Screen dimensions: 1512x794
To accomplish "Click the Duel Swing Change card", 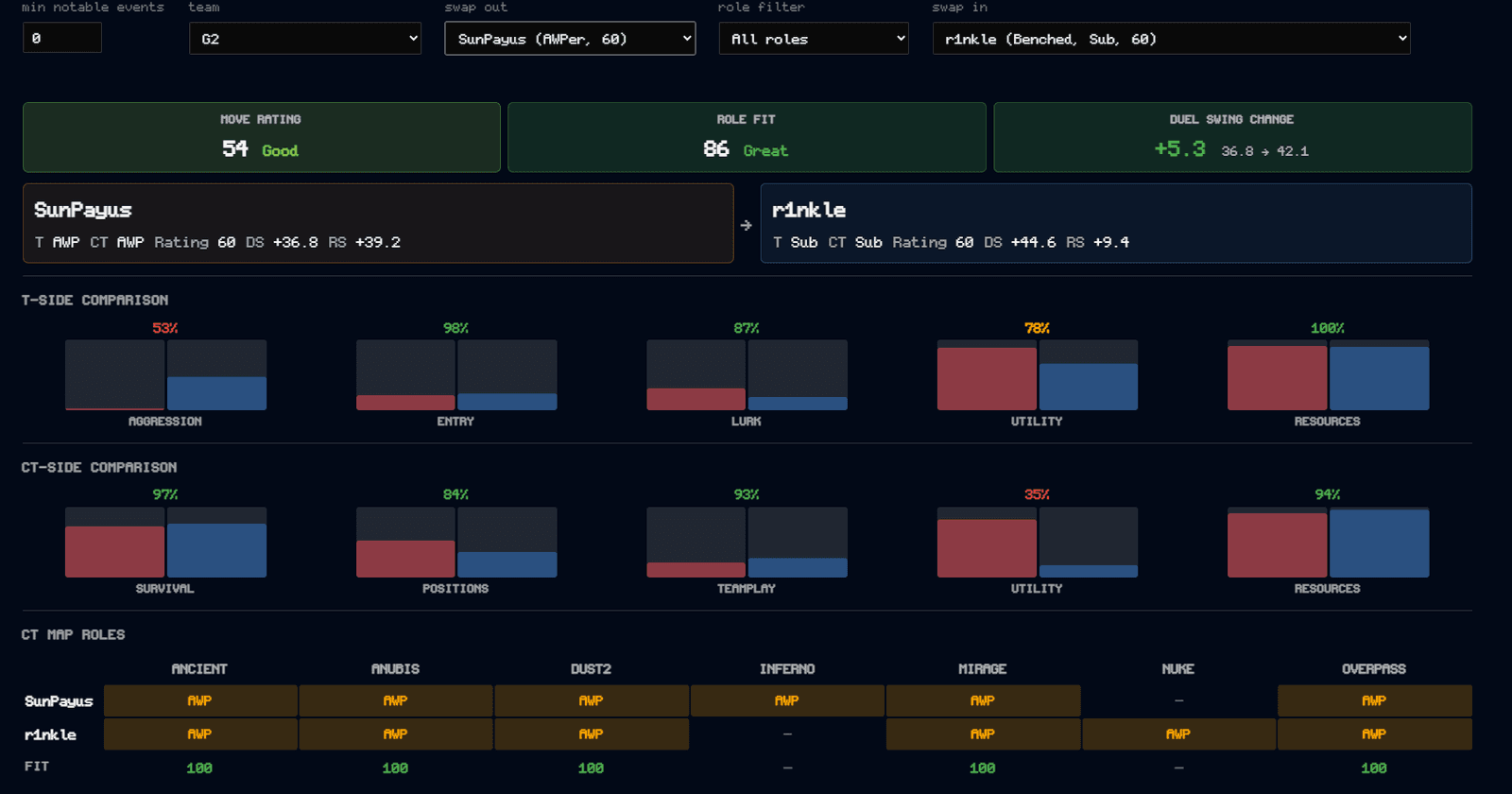I will click(1232, 137).
